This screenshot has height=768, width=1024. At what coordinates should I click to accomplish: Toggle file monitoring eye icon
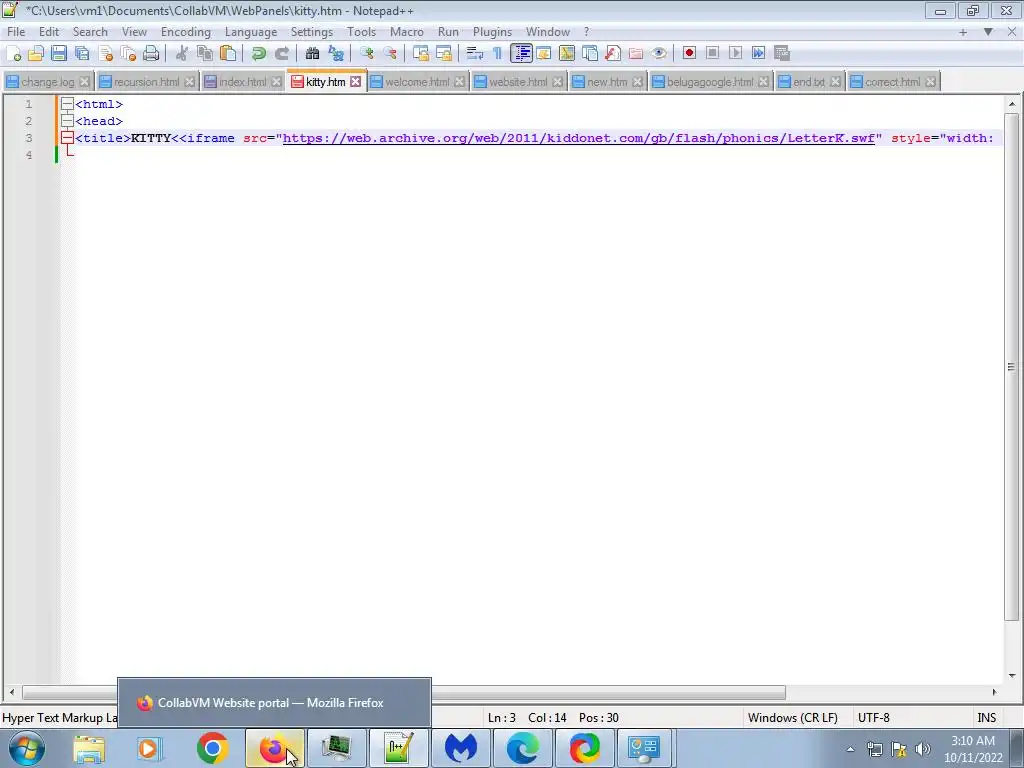[659, 54]
